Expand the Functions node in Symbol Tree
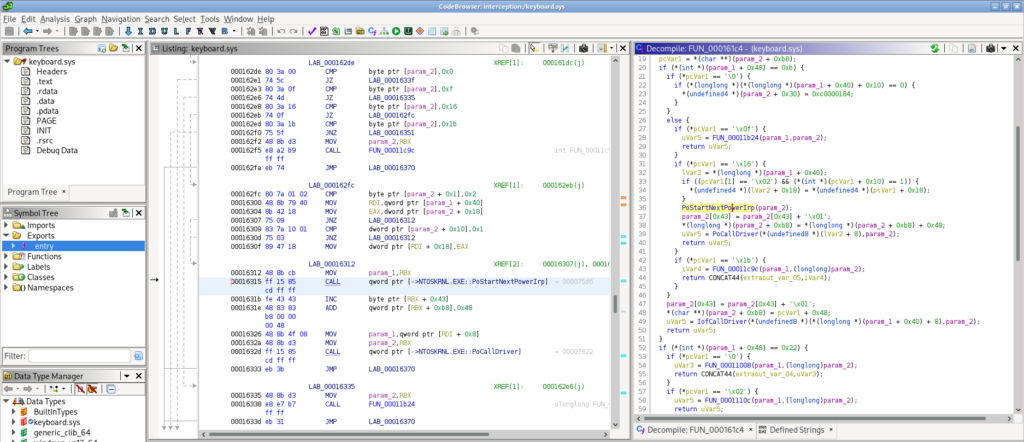 [7, 257]
